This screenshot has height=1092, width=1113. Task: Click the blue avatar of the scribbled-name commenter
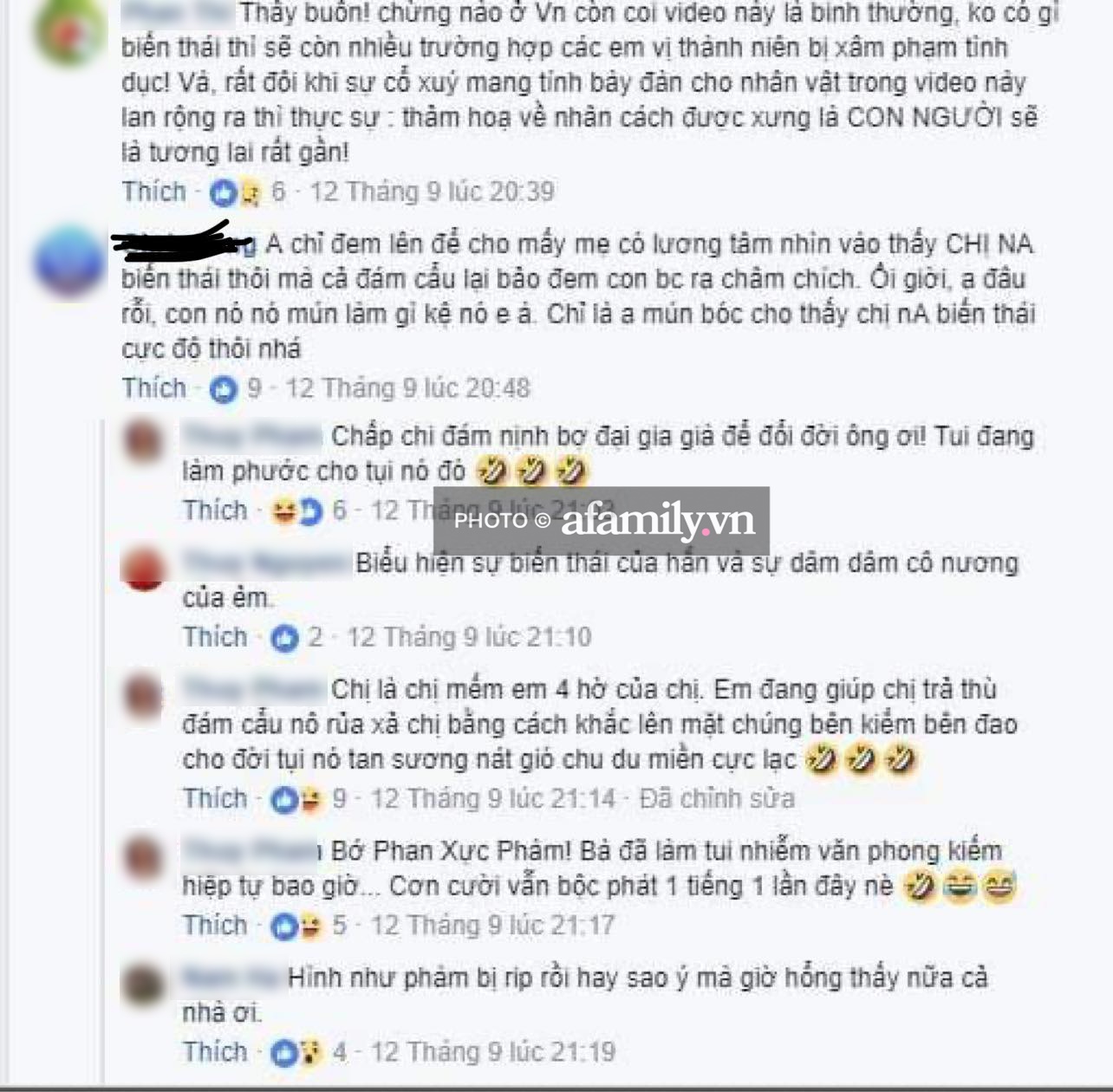click(69, 260)
